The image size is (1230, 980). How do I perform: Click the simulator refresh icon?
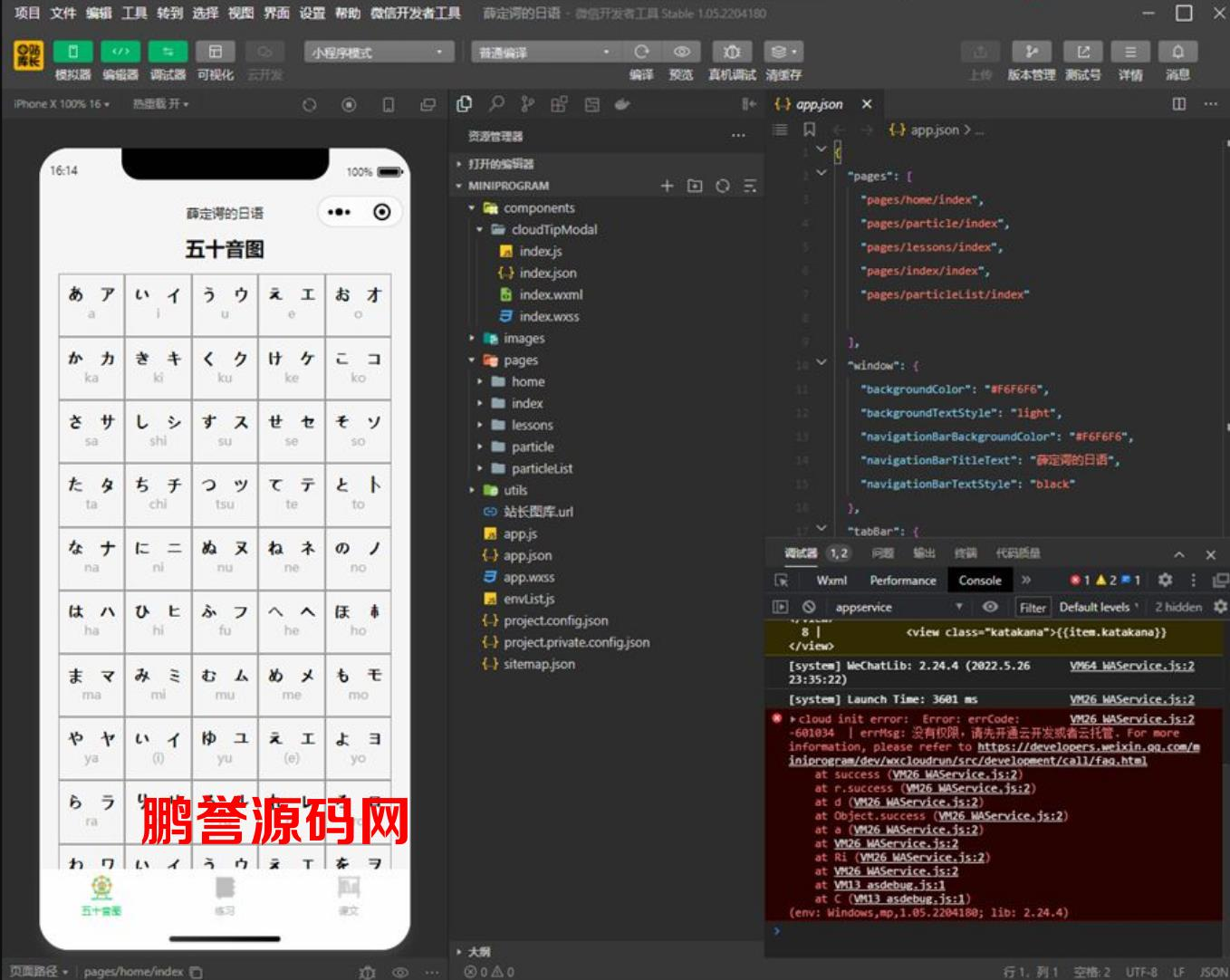click(310, 105)
